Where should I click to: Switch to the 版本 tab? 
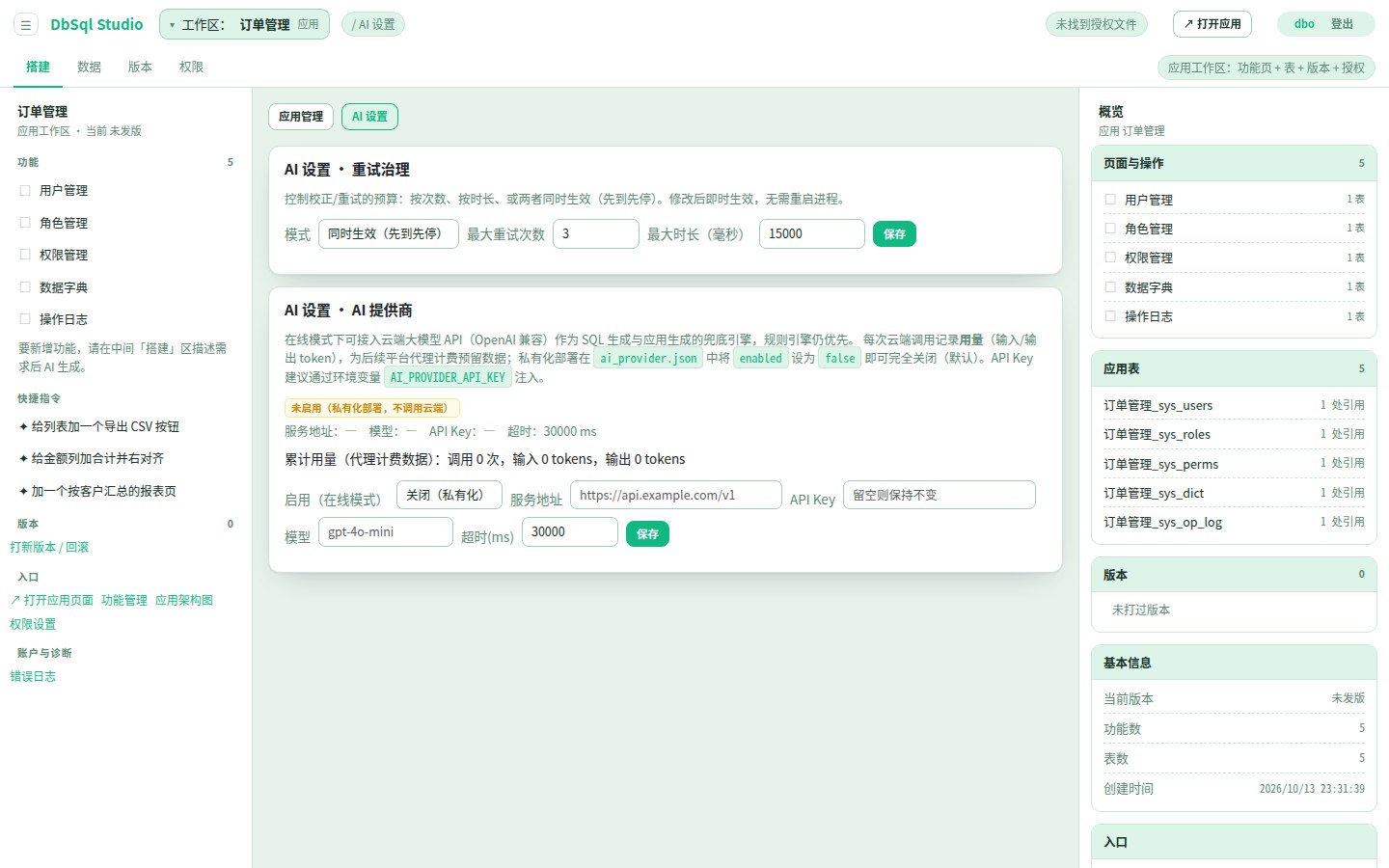(x=140, y=67)
